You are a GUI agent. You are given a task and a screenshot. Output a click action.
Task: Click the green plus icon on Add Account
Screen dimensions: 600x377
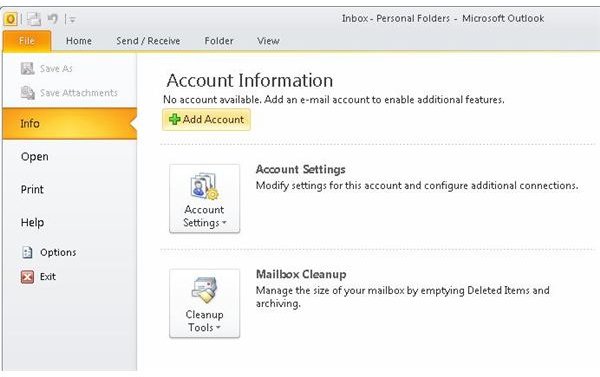pos(174,119)
